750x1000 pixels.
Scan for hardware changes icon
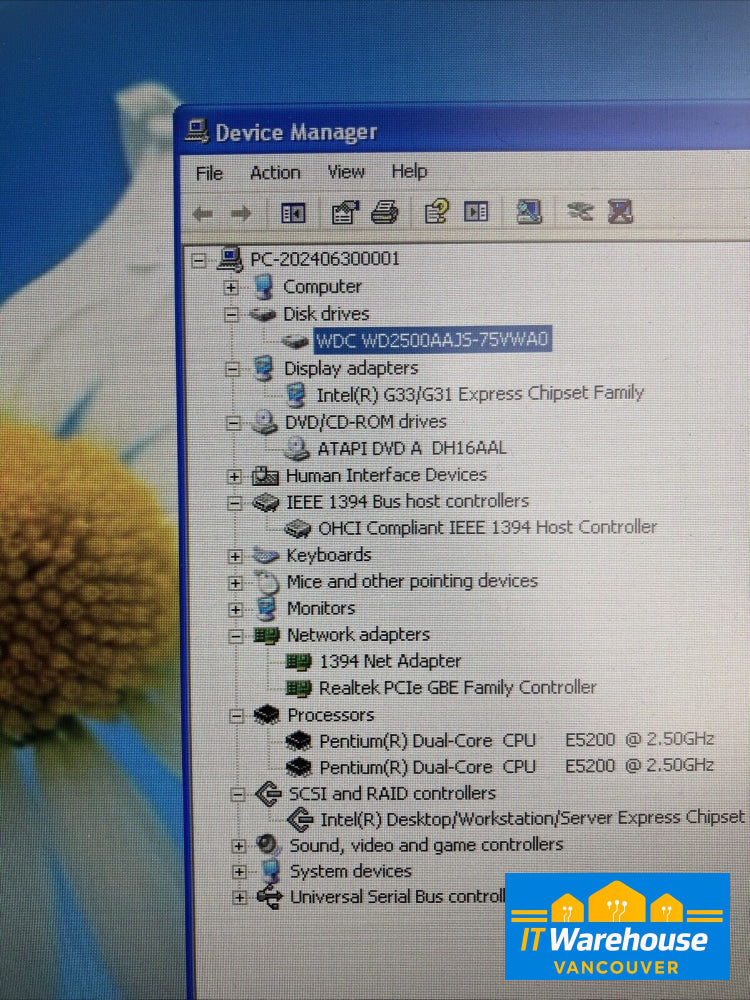tap(529, 211)
